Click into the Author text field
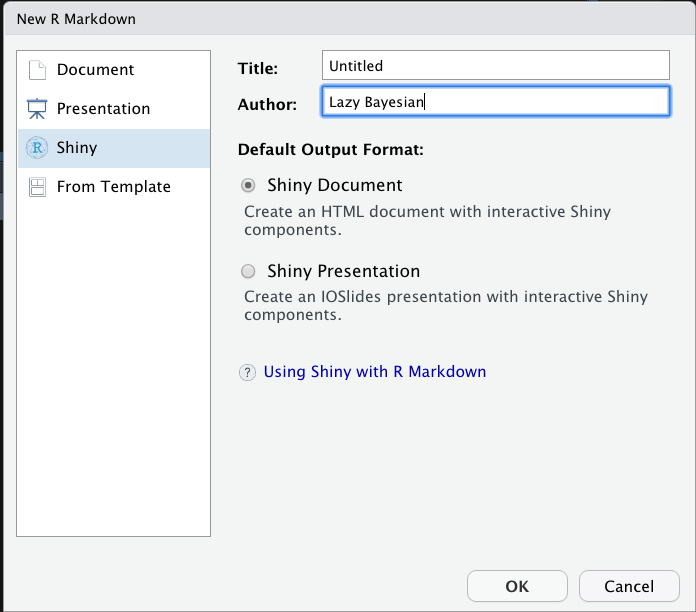696x612 pixels. coord(495,101)
